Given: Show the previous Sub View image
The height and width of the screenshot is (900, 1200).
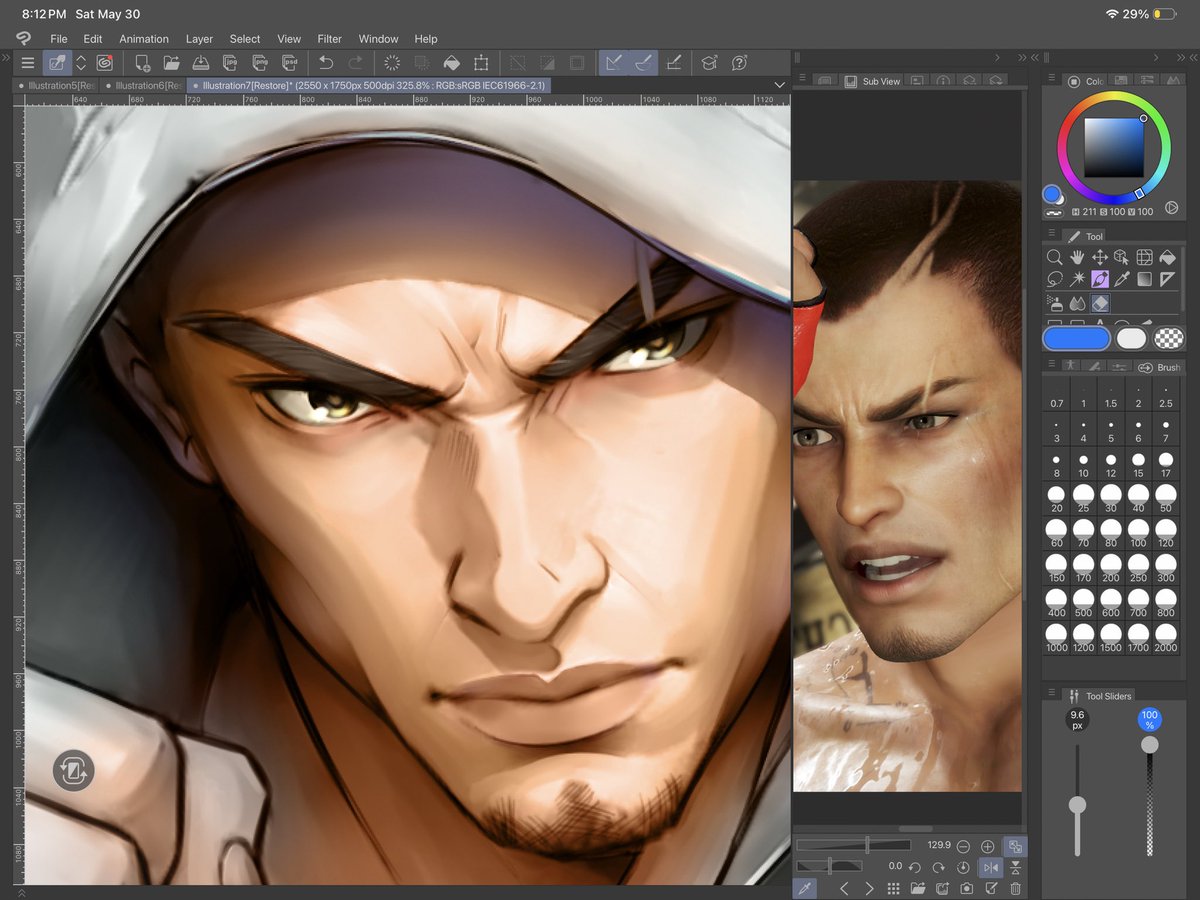Looking at the screenshot, I should (x=844, y=888).
